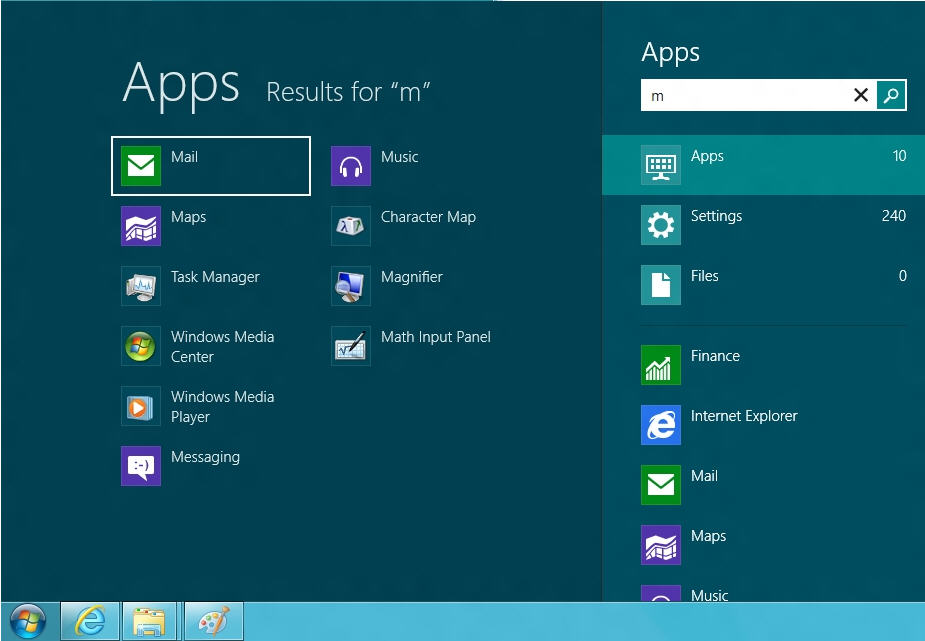Click the Apps keyboard icon in sidebar
Screen dimensions: 925x641
pos(661,165)
